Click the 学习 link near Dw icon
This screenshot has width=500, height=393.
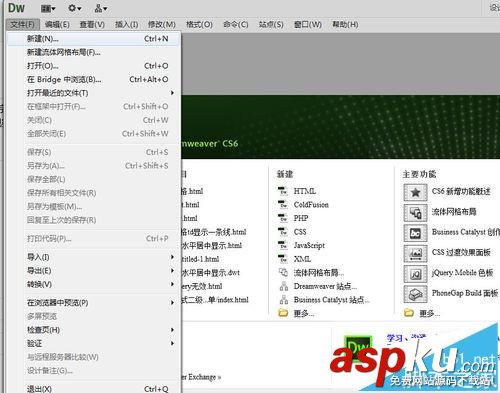click(x=394, y=338)
